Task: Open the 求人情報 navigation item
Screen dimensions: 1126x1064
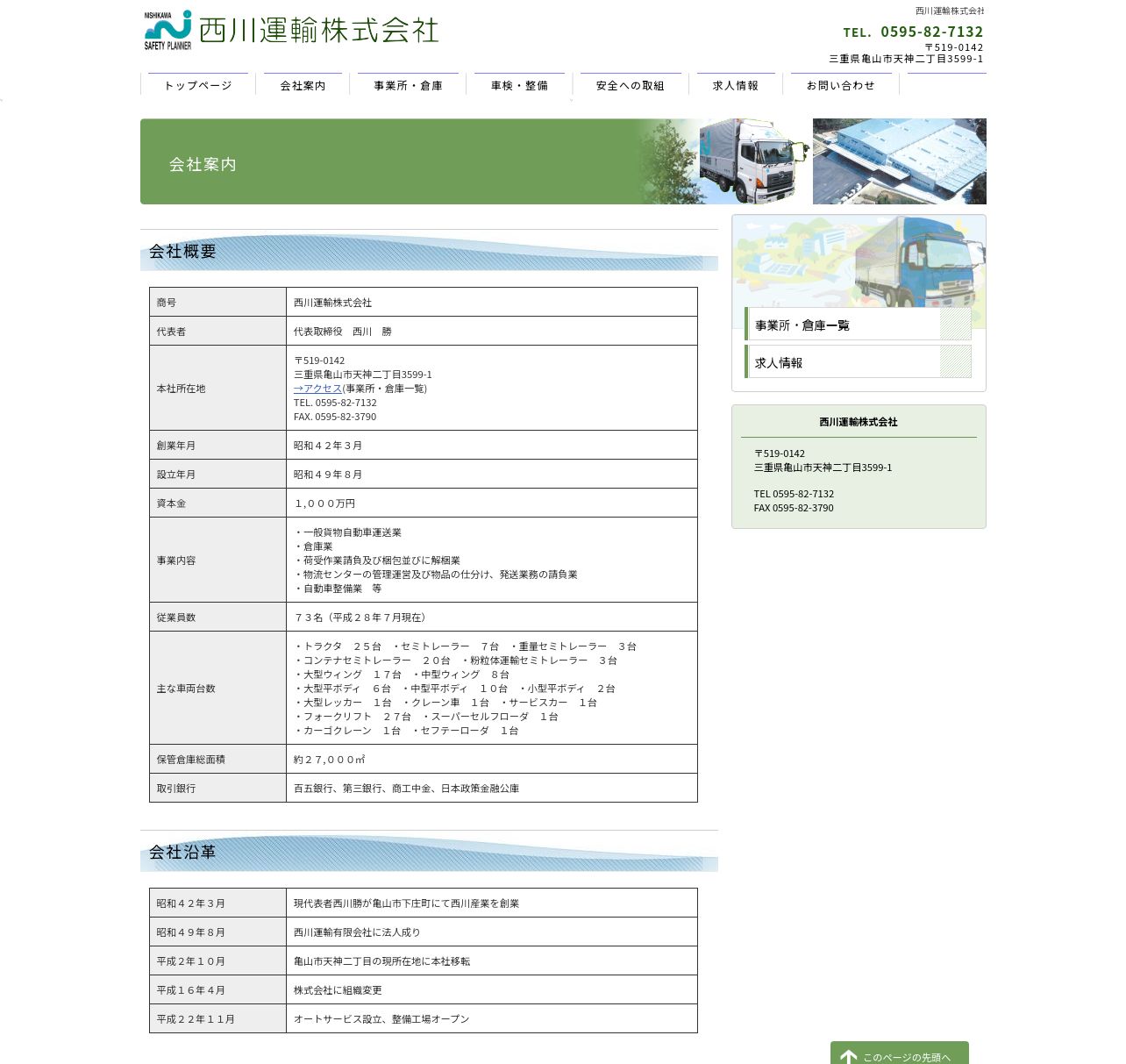Action: point(735,85)
